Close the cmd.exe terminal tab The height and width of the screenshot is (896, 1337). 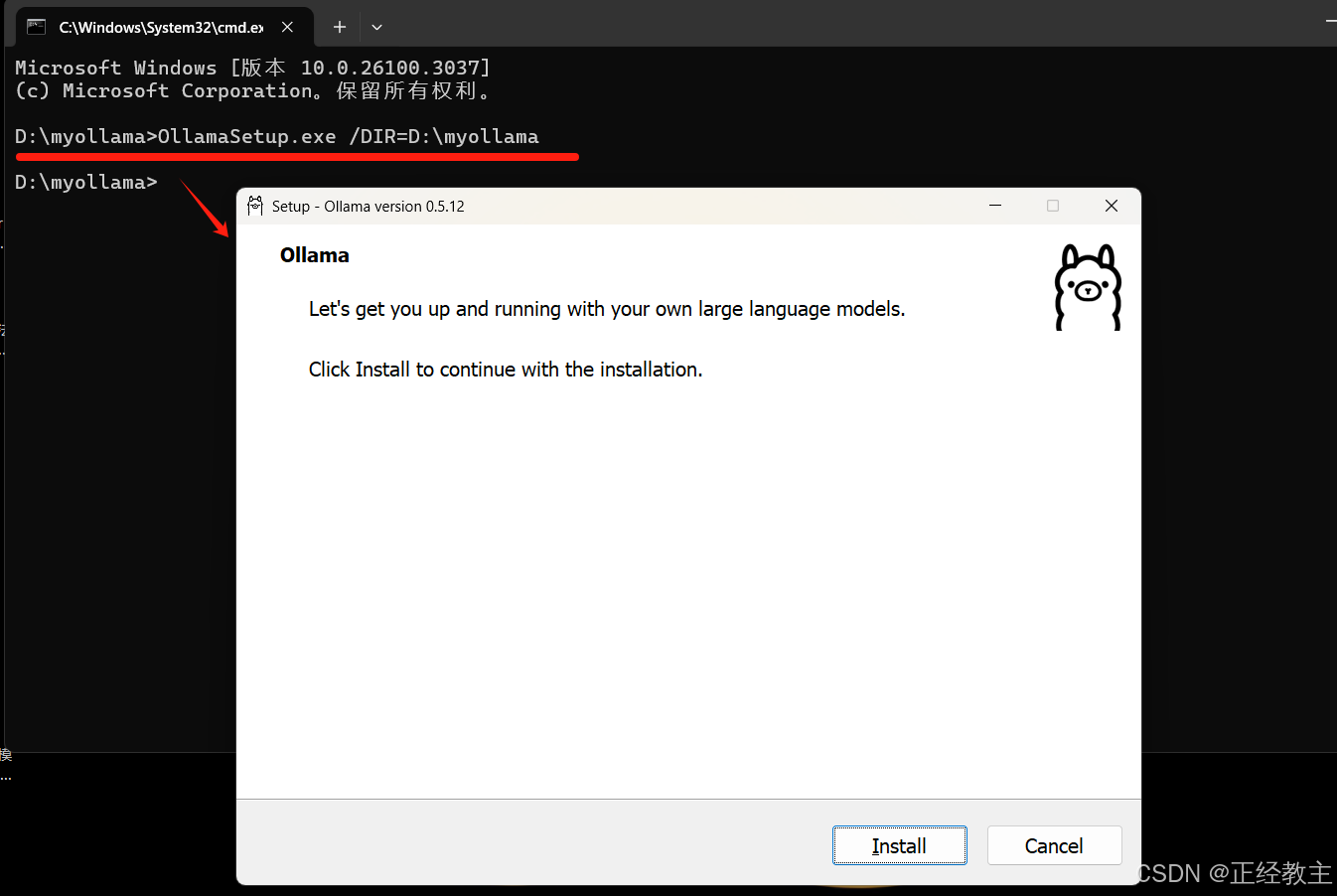(287, 27)
